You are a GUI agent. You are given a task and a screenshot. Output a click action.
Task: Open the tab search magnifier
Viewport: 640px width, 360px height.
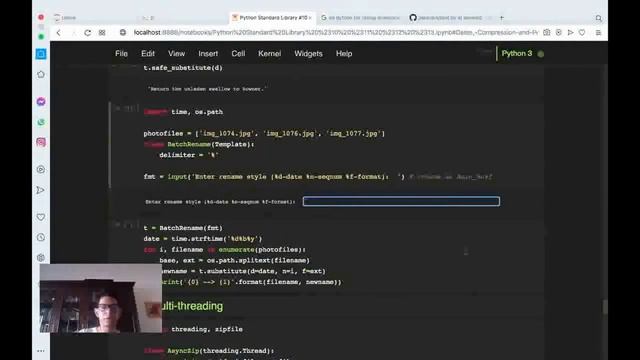[x=598, y=18]
